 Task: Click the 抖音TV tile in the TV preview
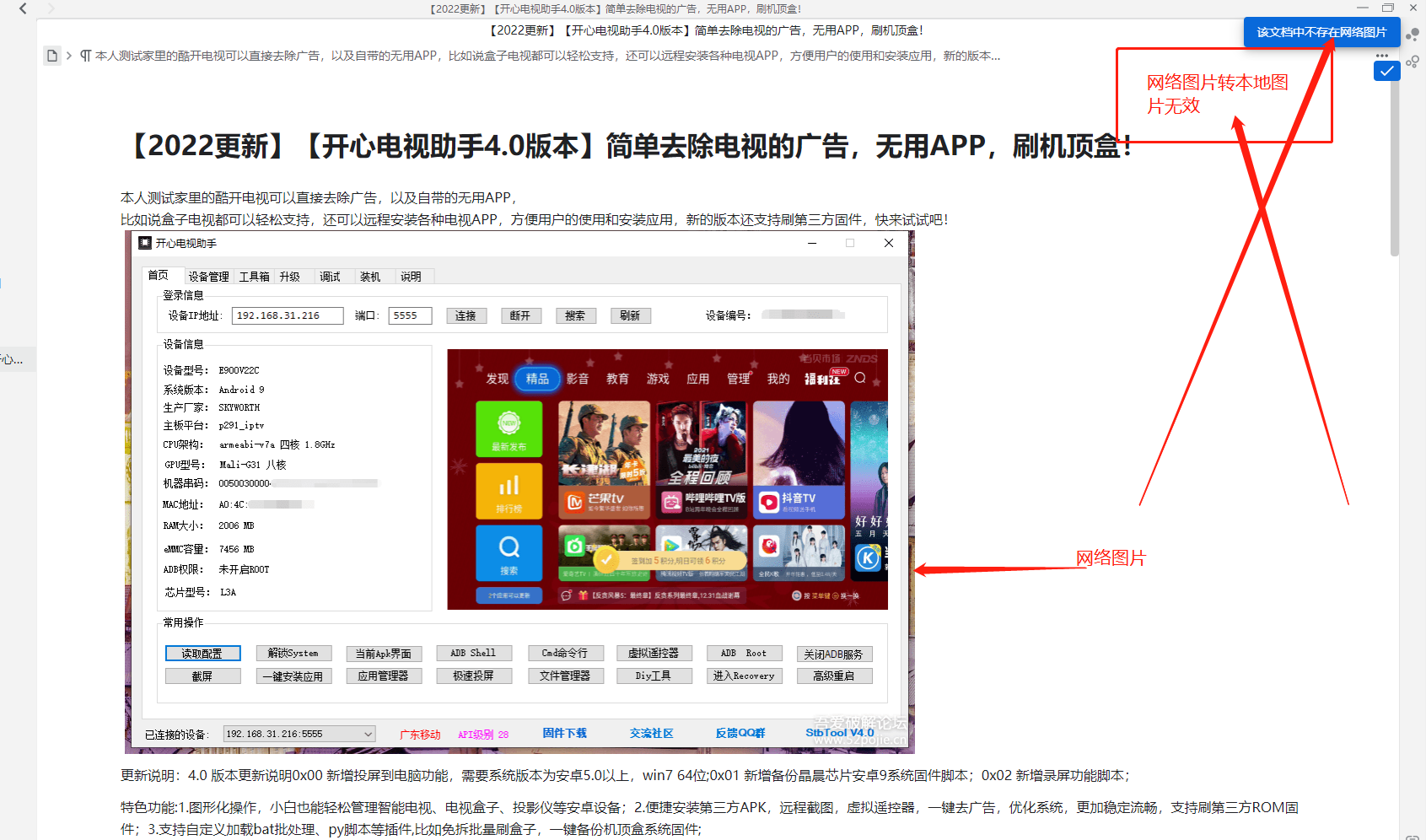799,460
